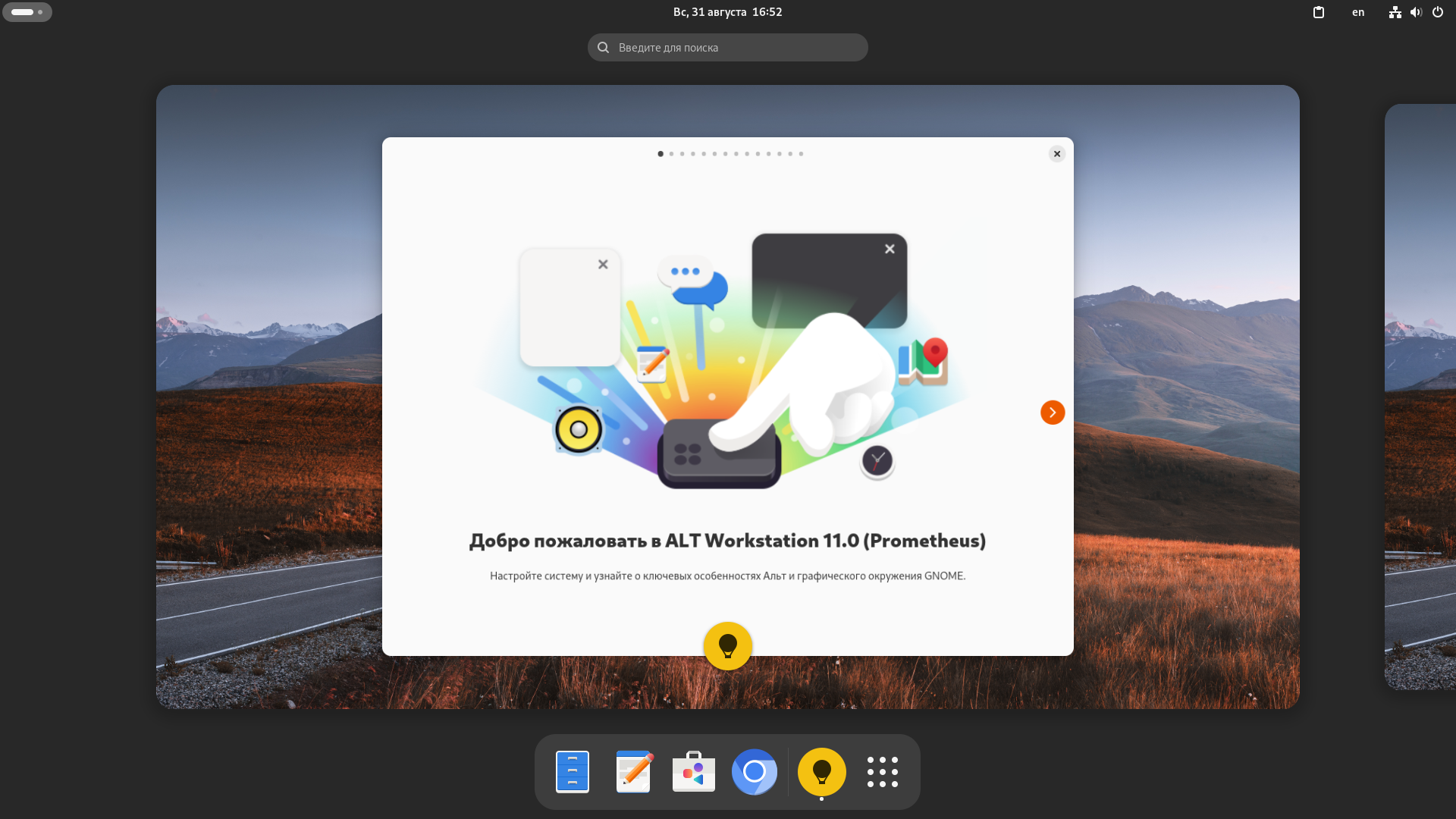Close the welcome tour window

coord(1056,154)
